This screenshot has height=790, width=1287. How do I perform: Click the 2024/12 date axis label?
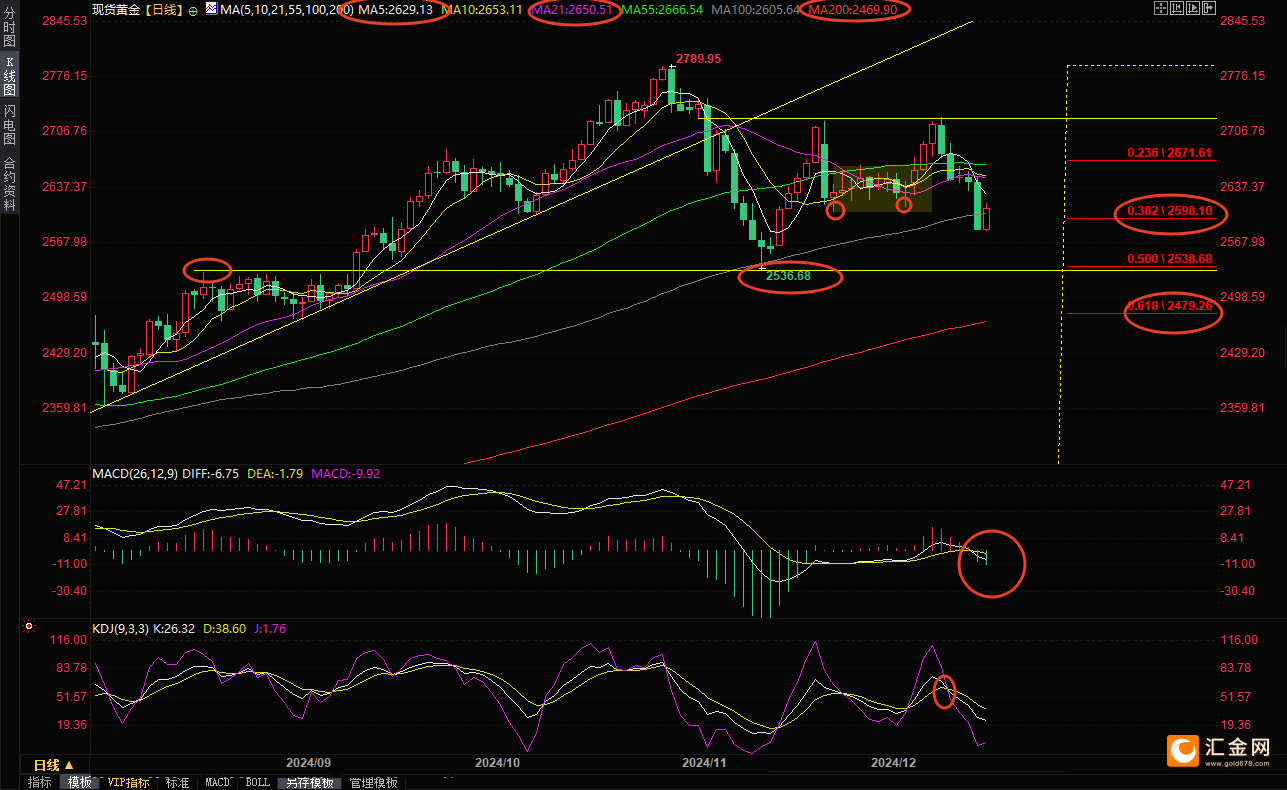pos(893,763)
